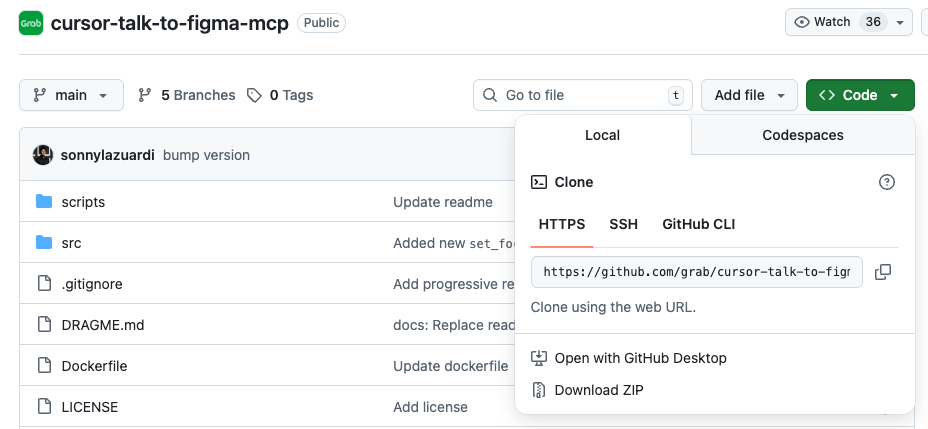Select the GitHub CLI clone tab
Viewport: 928px width, 429px height.
click(698, 224)
